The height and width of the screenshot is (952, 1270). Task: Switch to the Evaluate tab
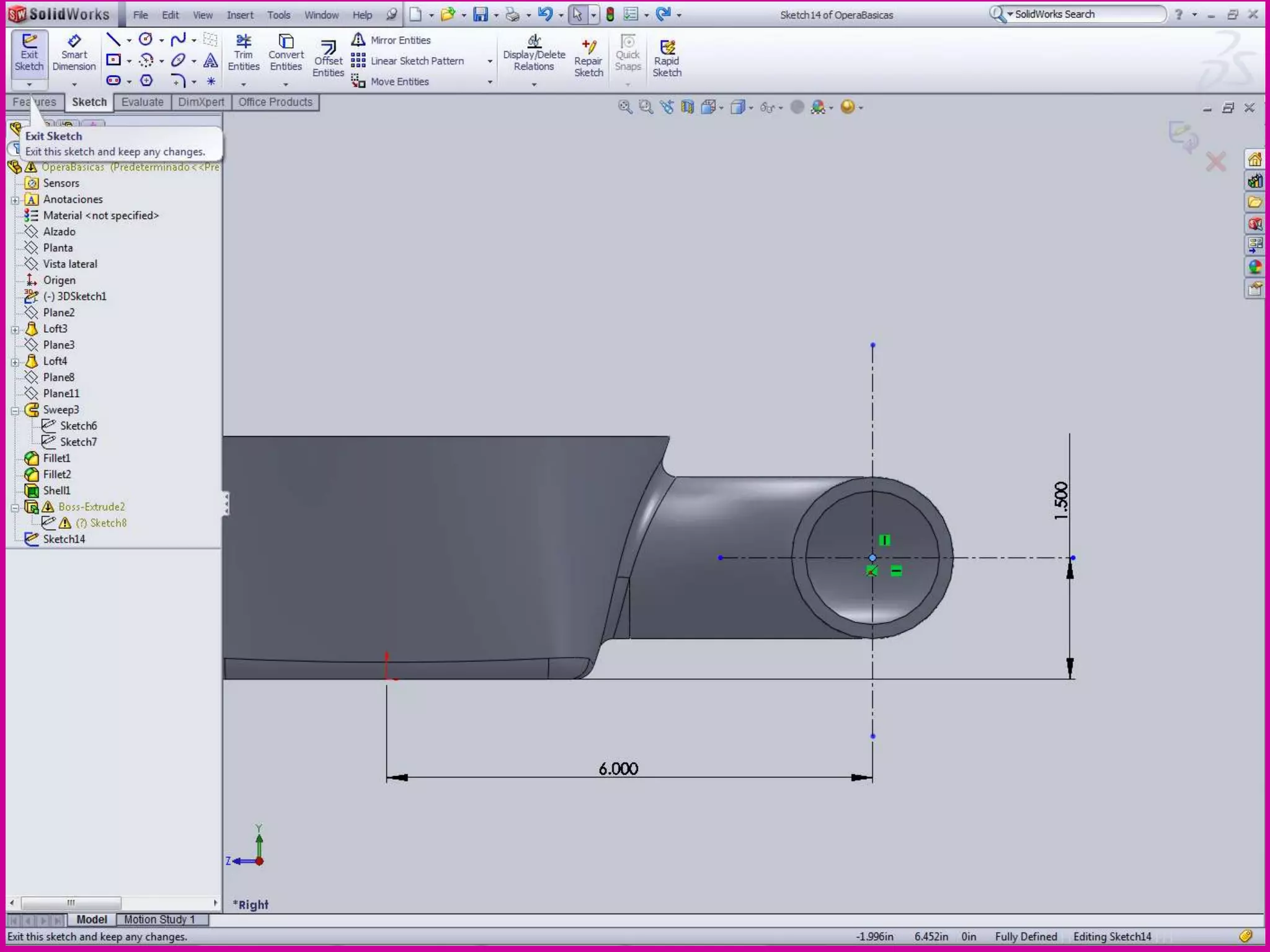(142, 102)
